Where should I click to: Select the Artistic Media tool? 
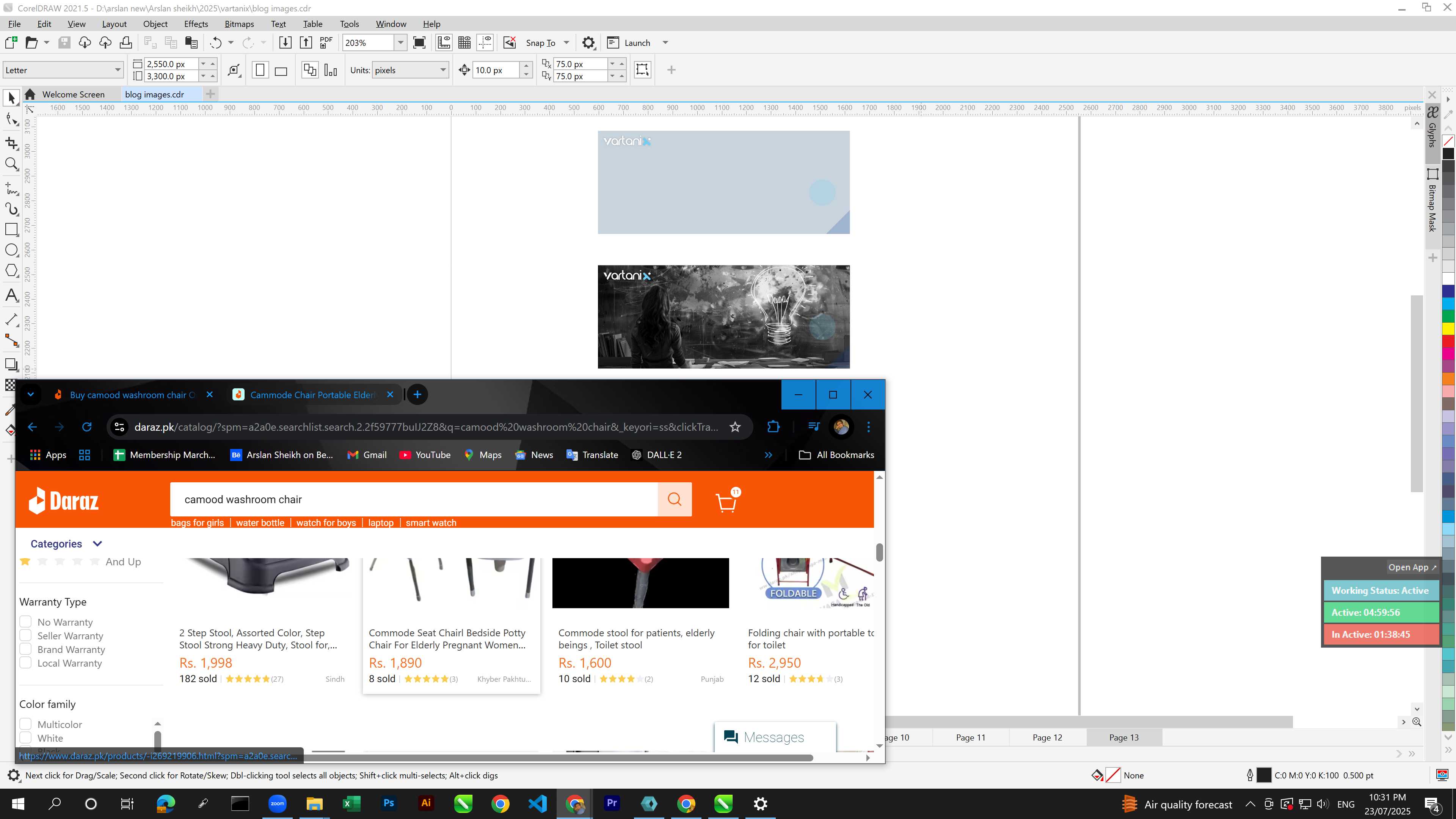[11, 209]
